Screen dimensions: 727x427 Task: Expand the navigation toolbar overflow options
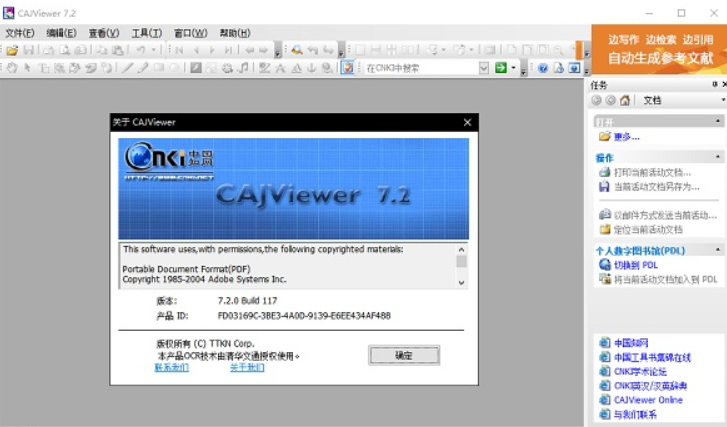(277, 50)
